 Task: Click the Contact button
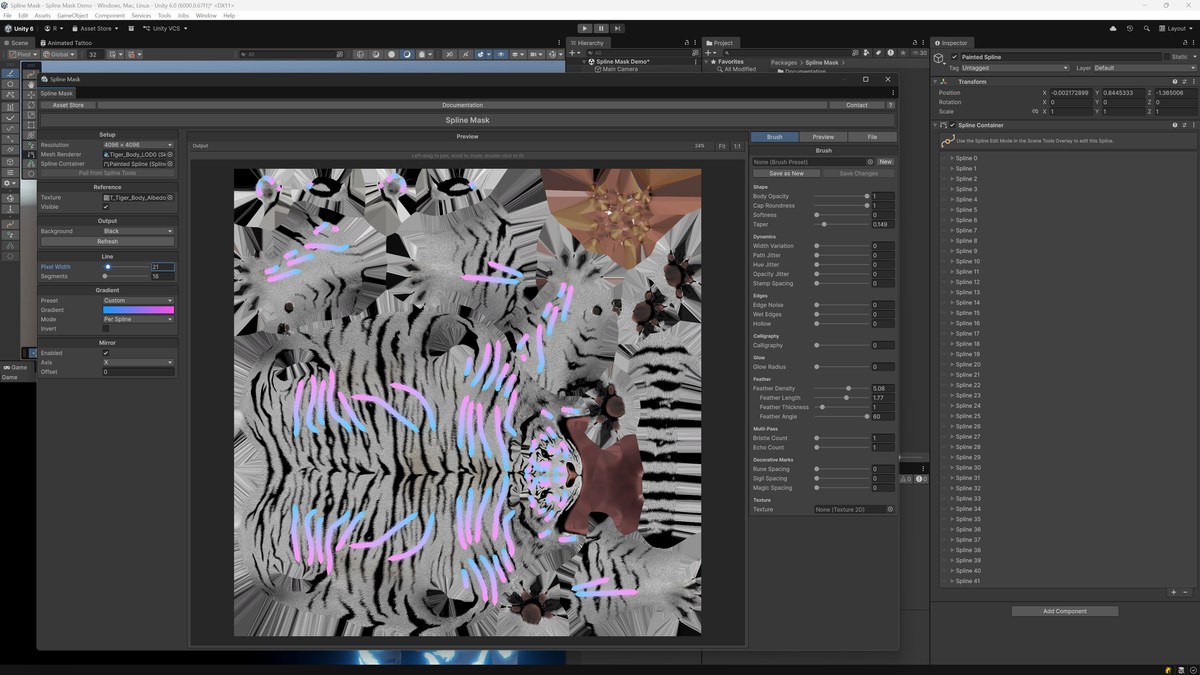(x=857, y=105)
